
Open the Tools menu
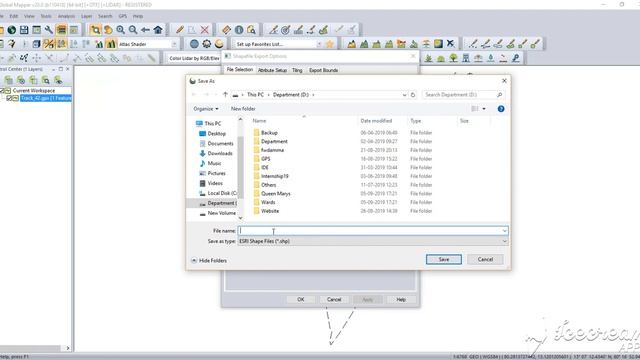(46, 16)
